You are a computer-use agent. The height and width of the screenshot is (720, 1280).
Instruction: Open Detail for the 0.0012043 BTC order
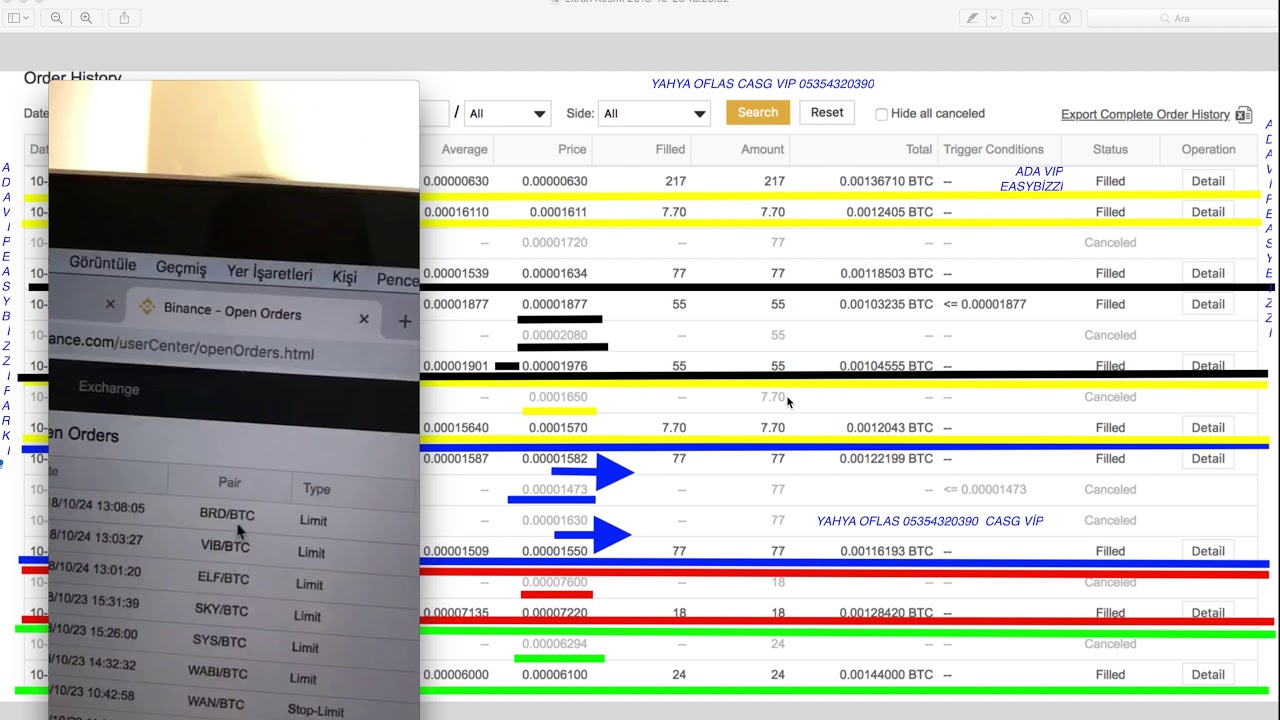[x=1208, y=427]
